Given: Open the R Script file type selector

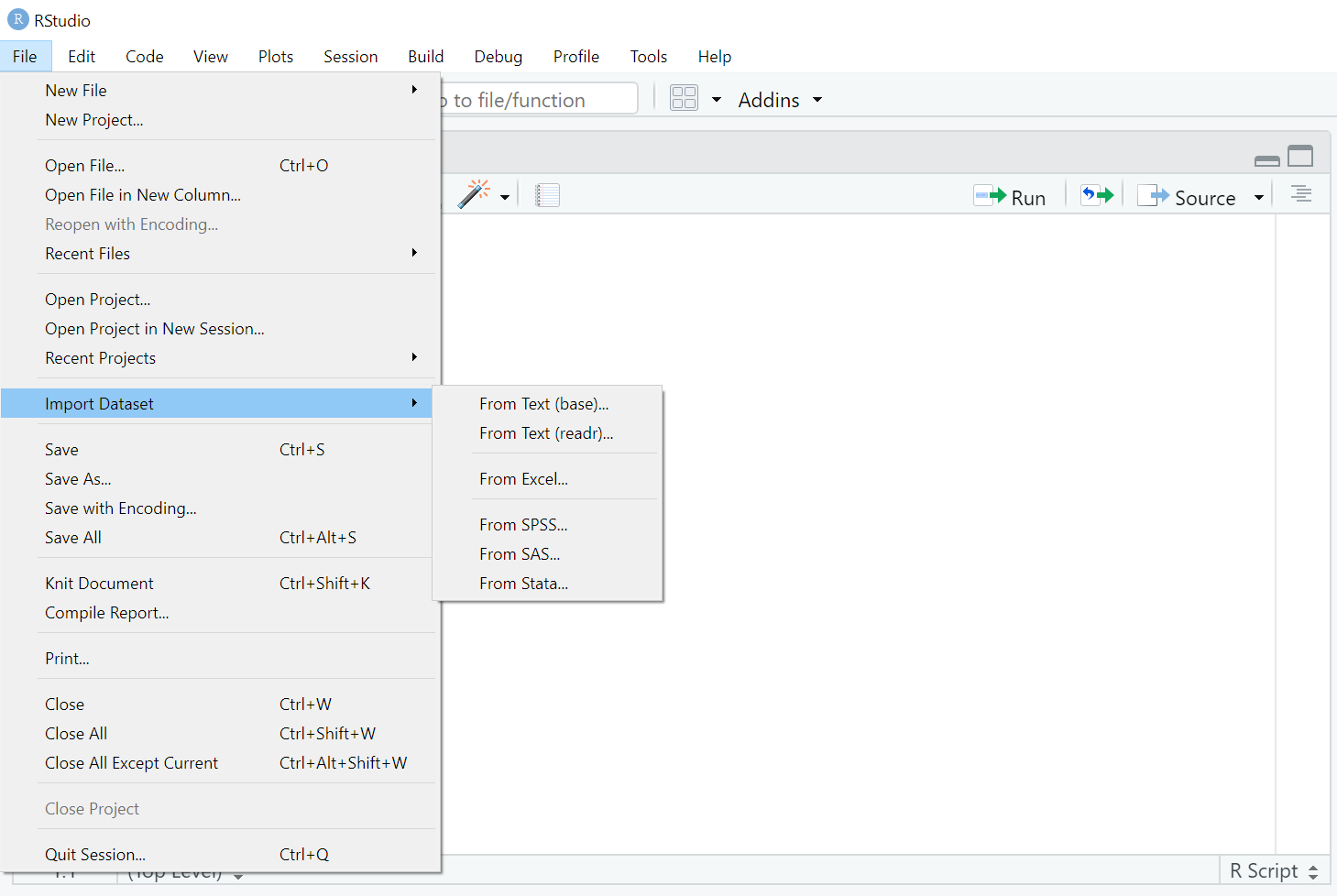Looking at the screenshot, I should point(1275,870).
